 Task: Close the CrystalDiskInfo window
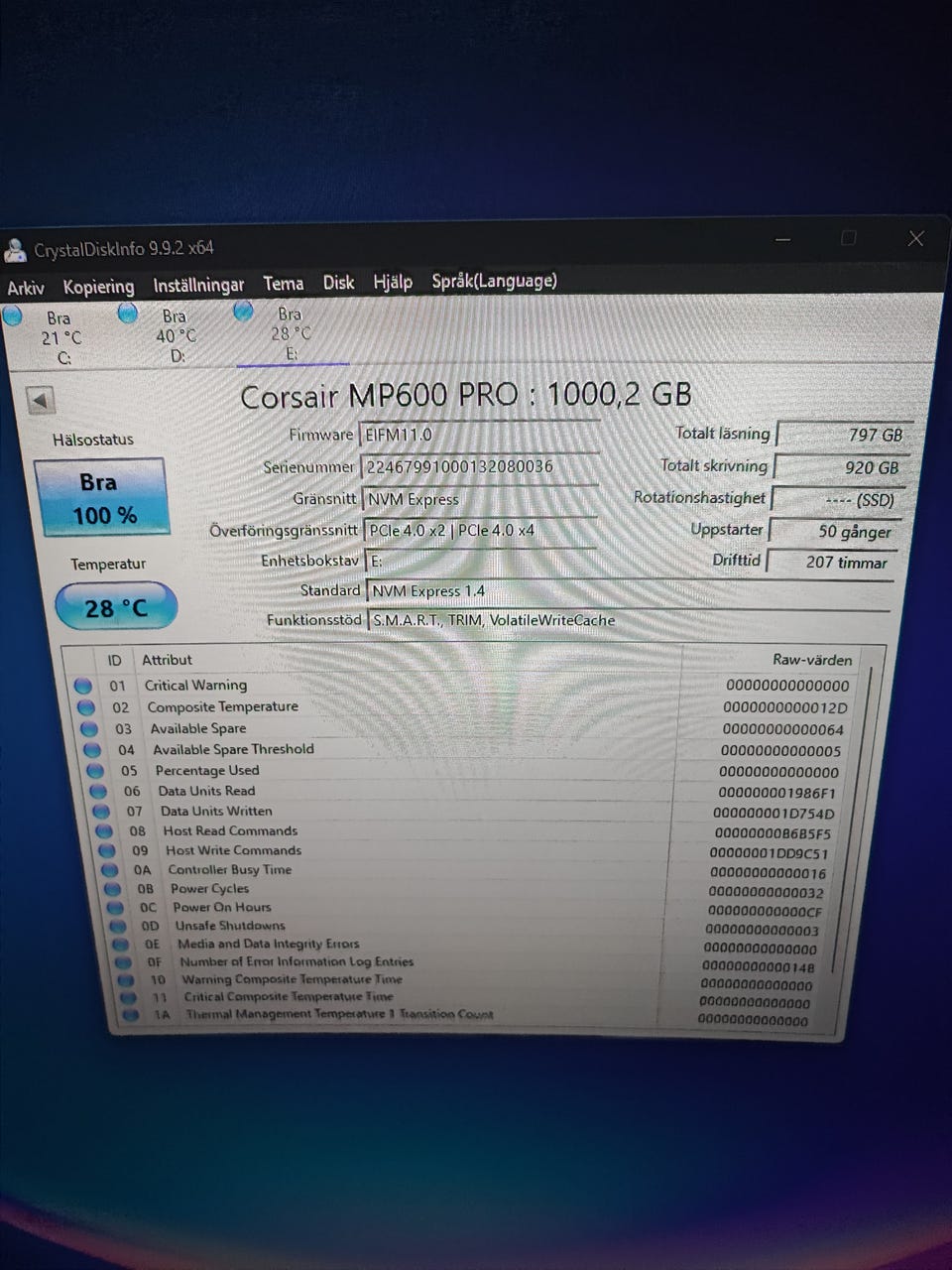coord(915,238)
